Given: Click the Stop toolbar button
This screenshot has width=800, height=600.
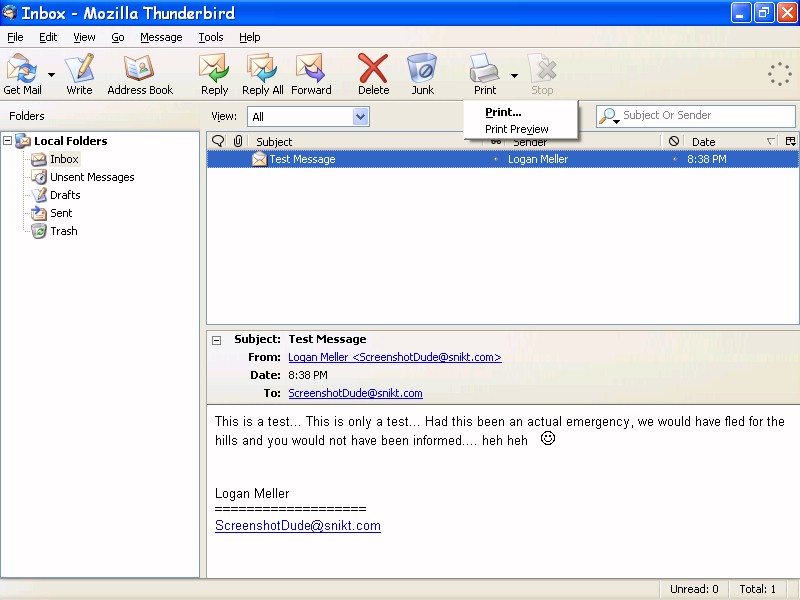Looking at the screenshot, I should [x=542, y=73].
